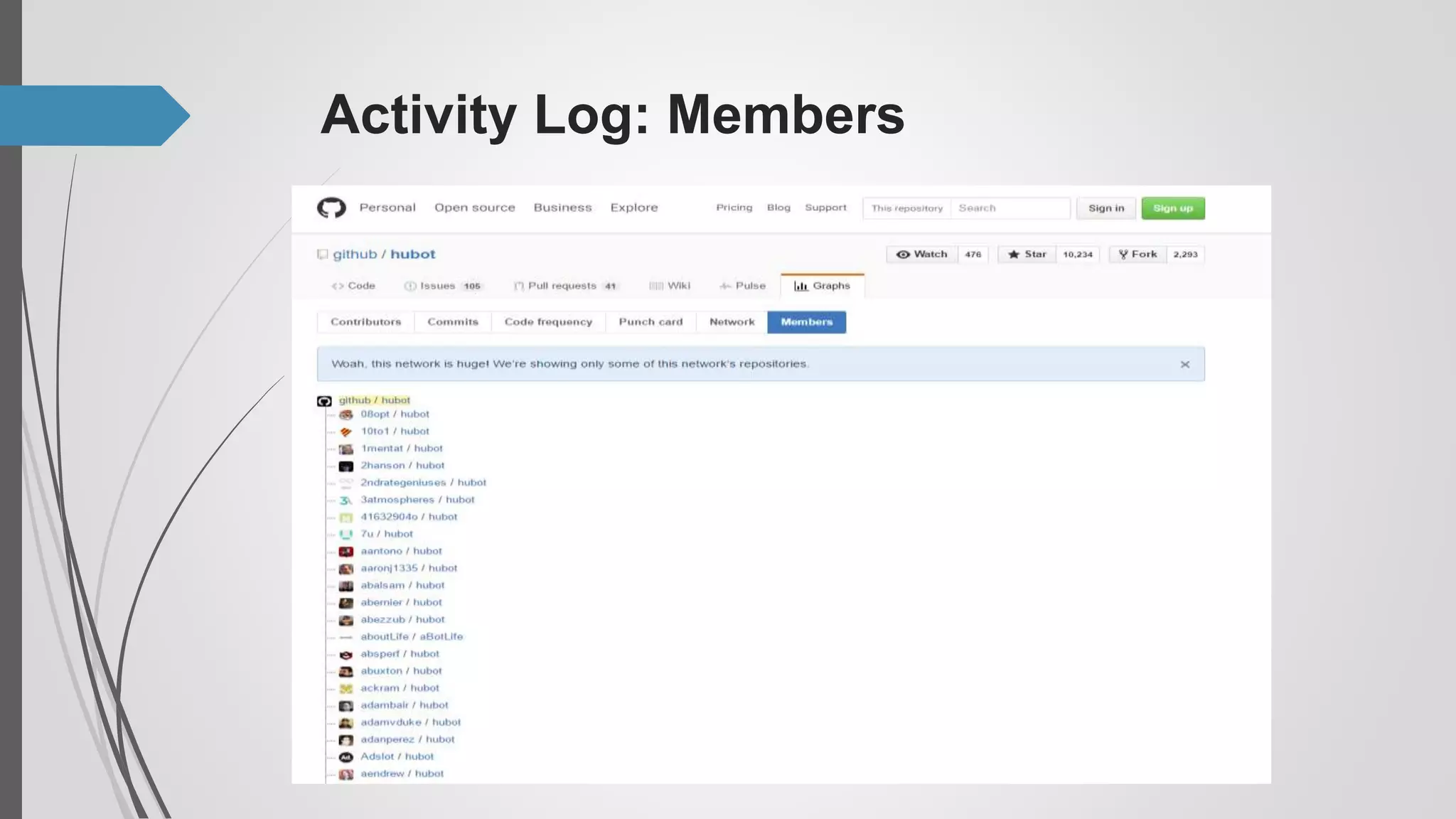Click the avatar icon next to abuxton / hubot
1456x819 pixels.
(x=346, y=672)
